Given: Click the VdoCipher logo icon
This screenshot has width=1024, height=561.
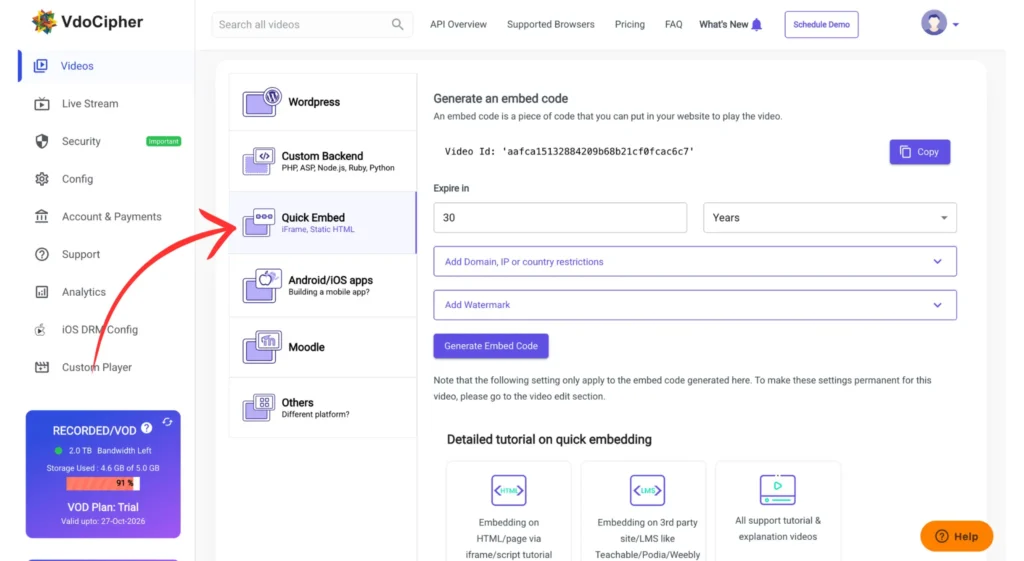Looking at the screenshot, I should pyautogui.click(x=44, y=22).
